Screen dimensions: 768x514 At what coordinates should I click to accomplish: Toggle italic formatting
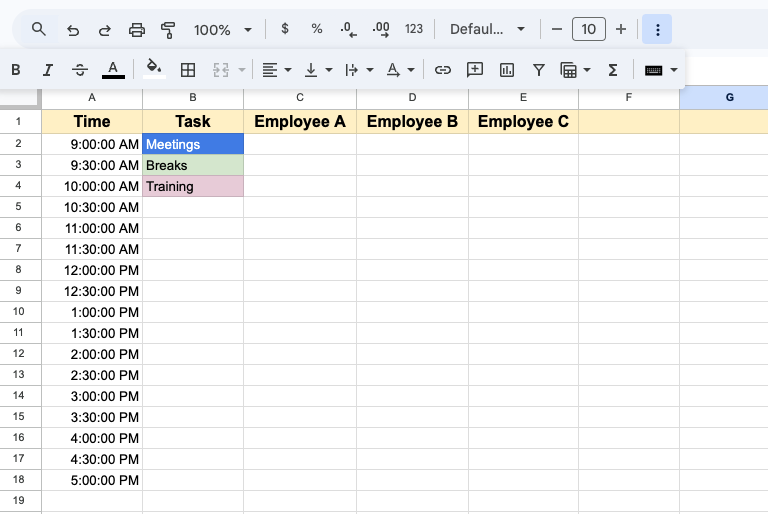pos(48,70)
